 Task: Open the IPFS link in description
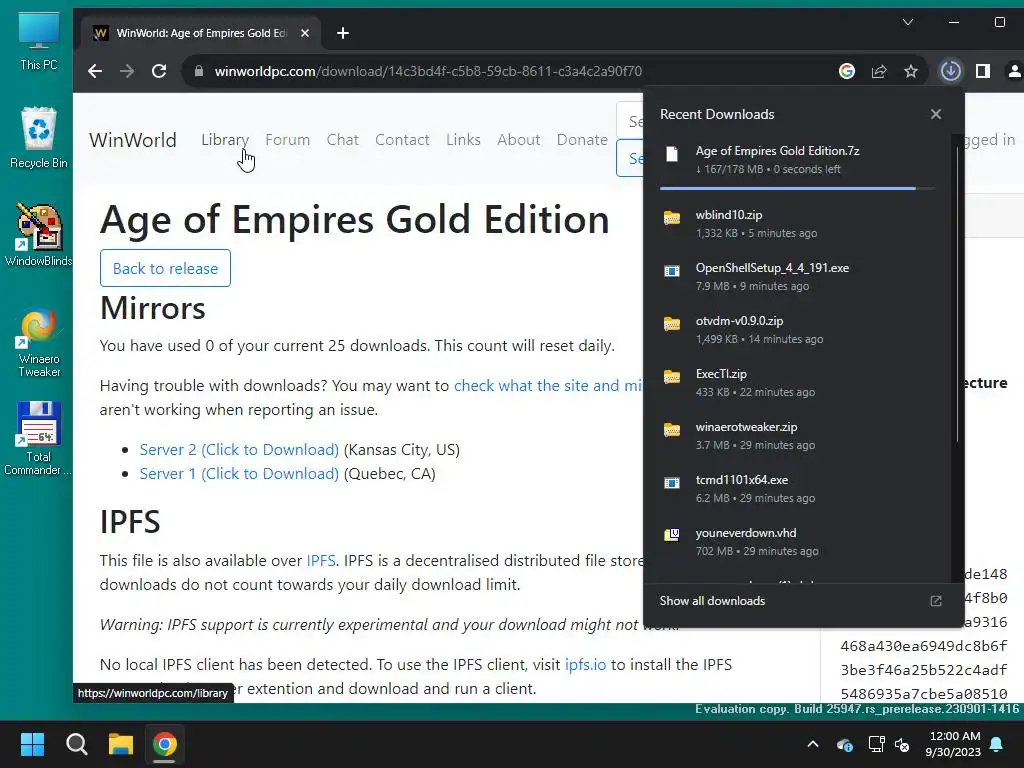coord(321,560)
